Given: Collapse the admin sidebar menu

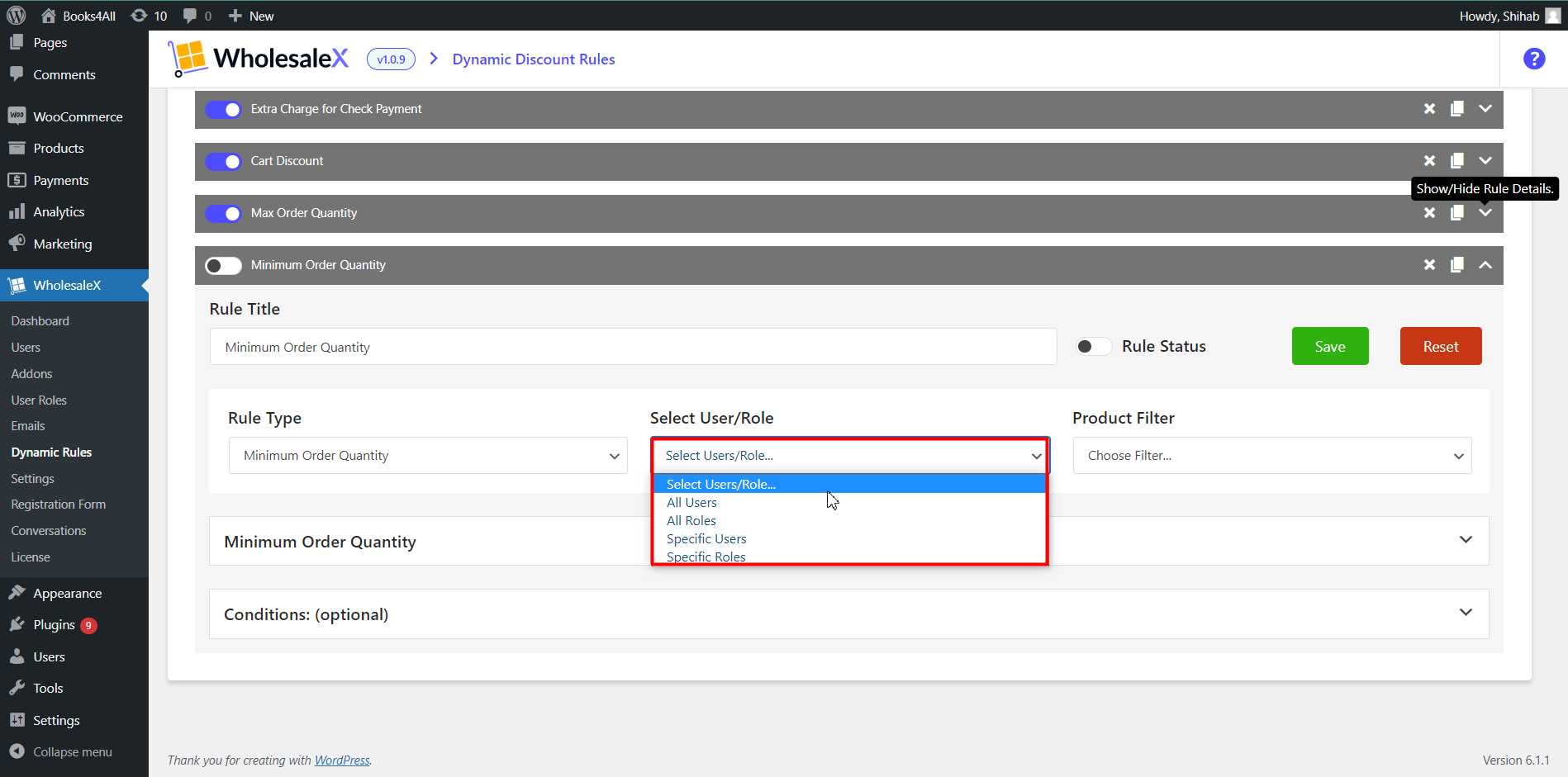Looking at the screenshot, I should click(73, 752).
